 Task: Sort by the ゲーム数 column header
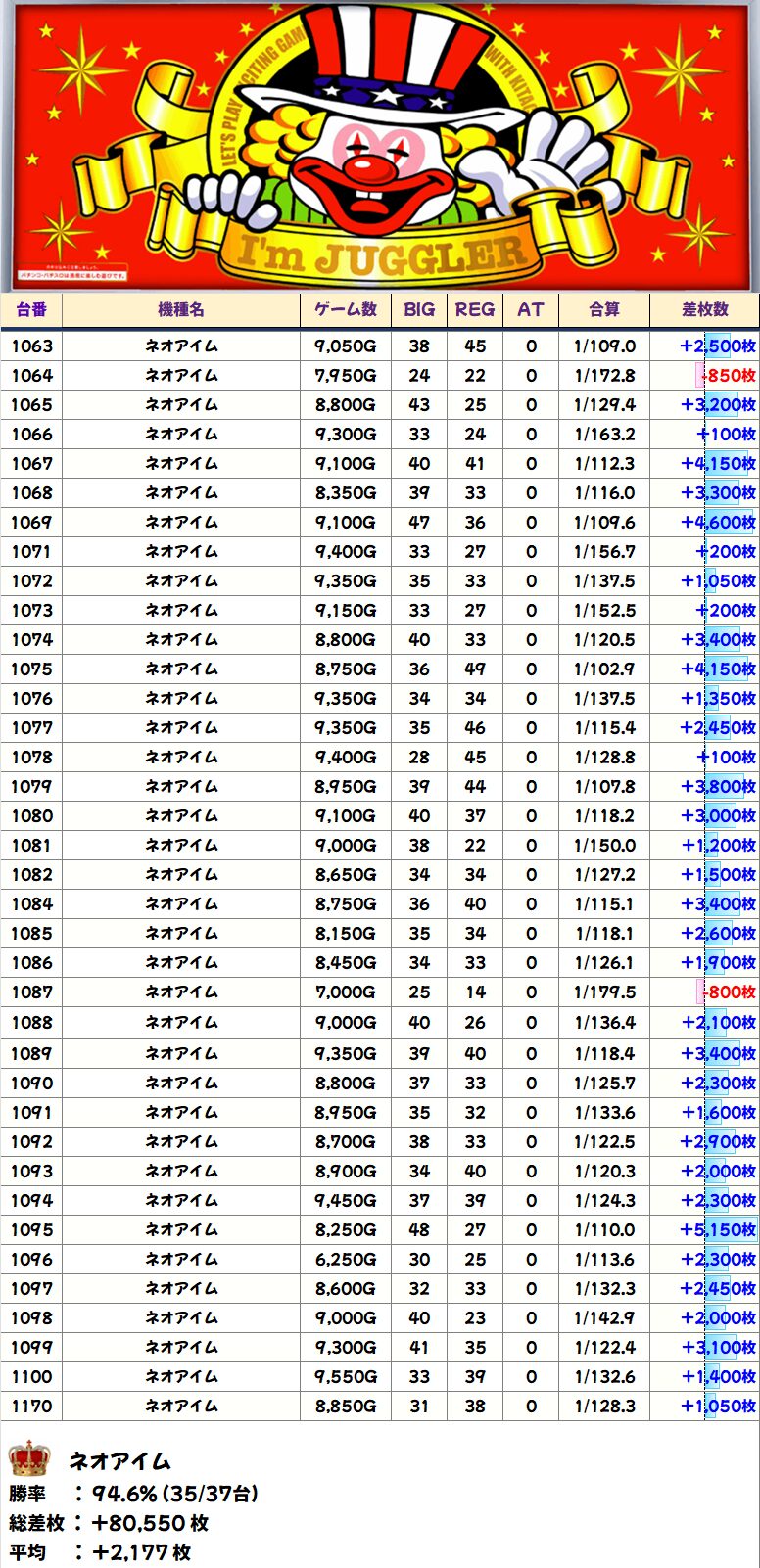pos(346,309)
